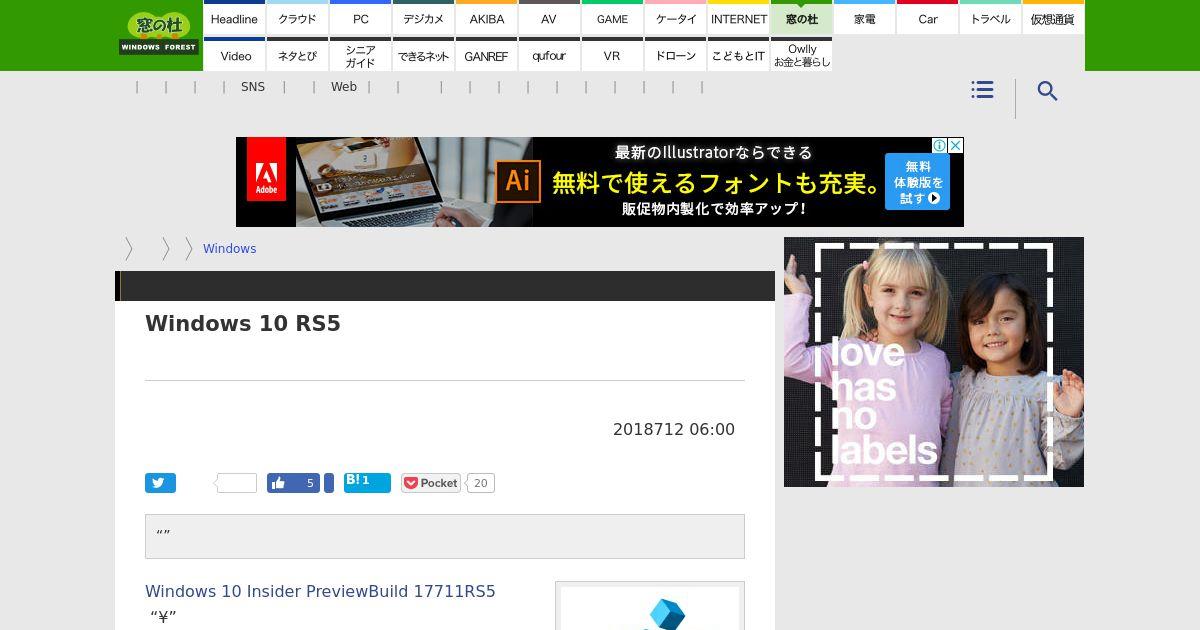
Task: Open the こどもとIT tab
Action: click(739, 55)
